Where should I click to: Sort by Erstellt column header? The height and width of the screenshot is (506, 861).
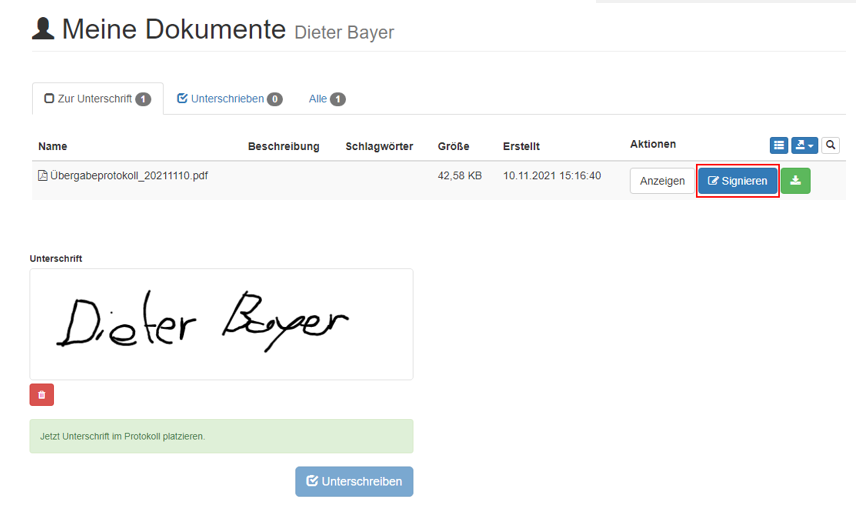[521, 146]
